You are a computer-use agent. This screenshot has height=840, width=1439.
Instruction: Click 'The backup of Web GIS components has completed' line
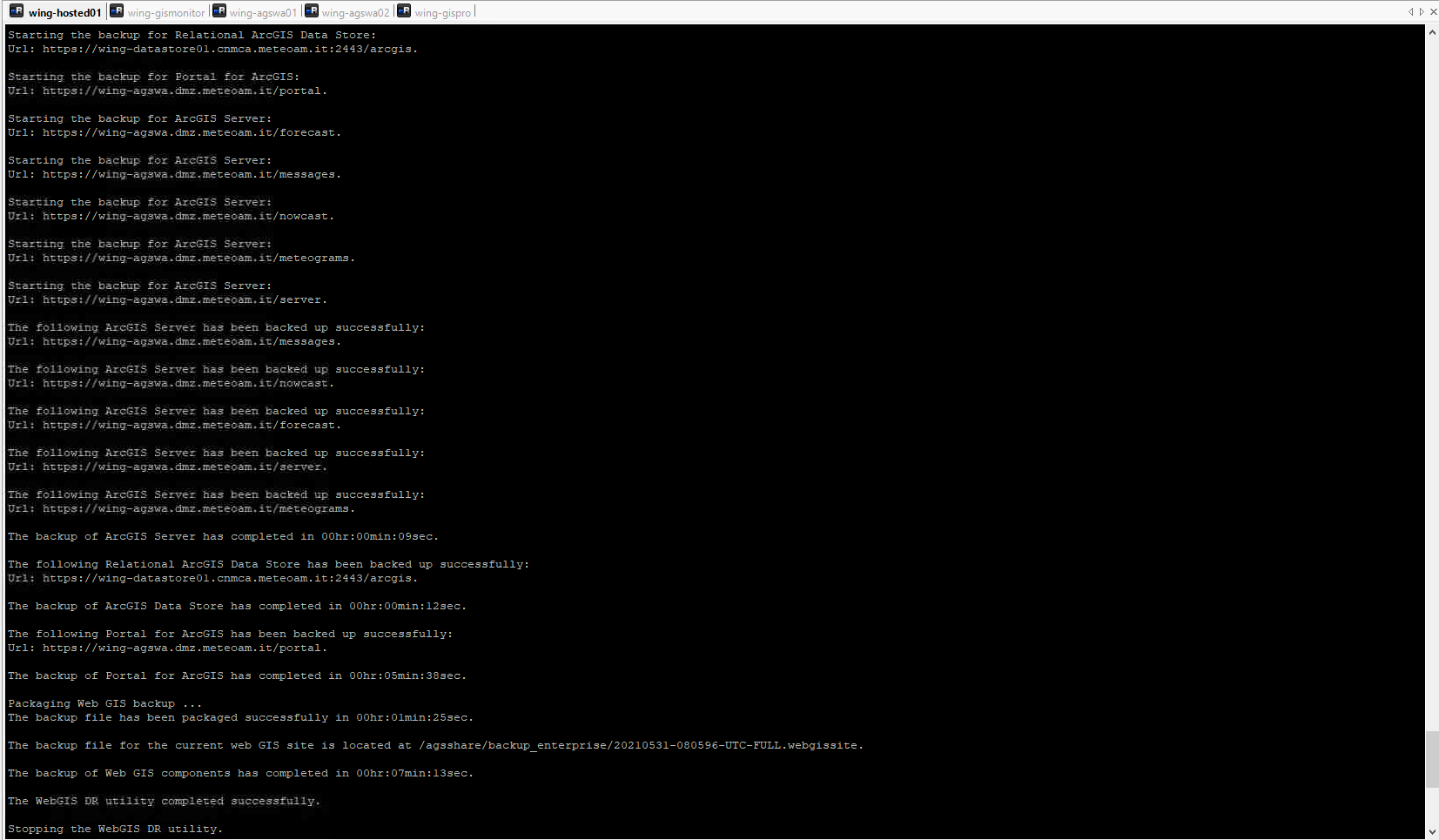coord(241,773)
